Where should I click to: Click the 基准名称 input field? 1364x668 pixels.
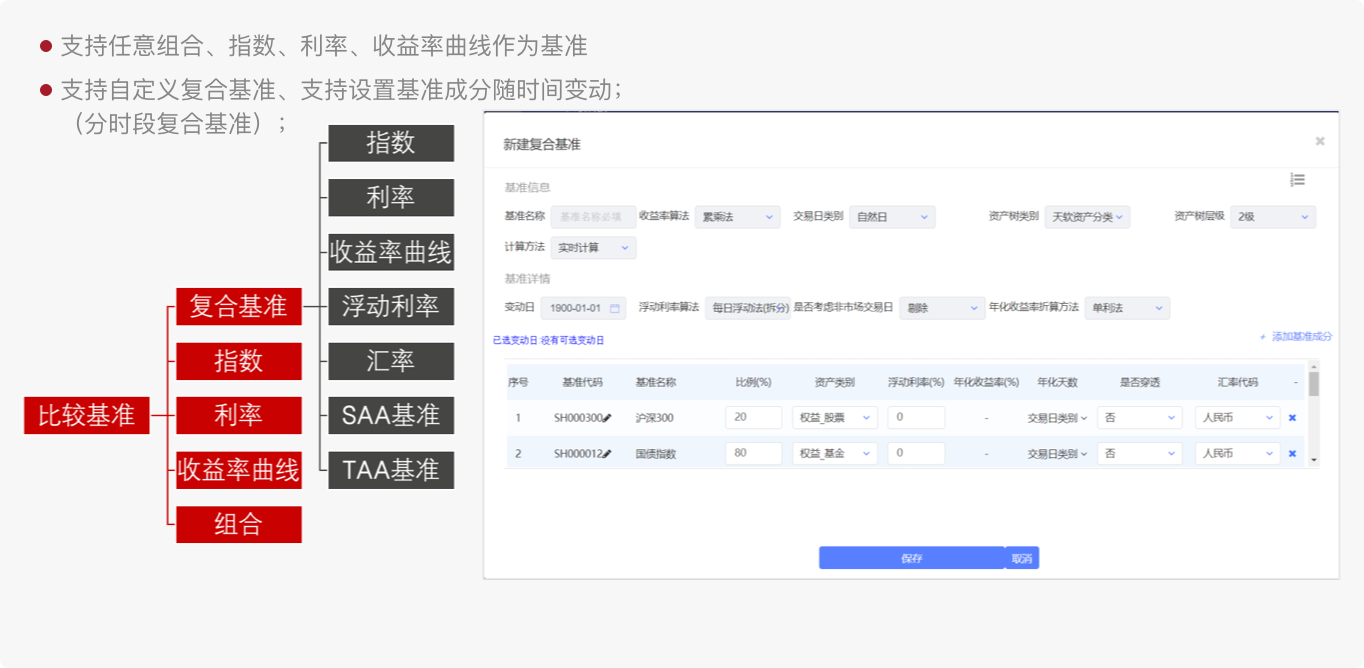592,217
